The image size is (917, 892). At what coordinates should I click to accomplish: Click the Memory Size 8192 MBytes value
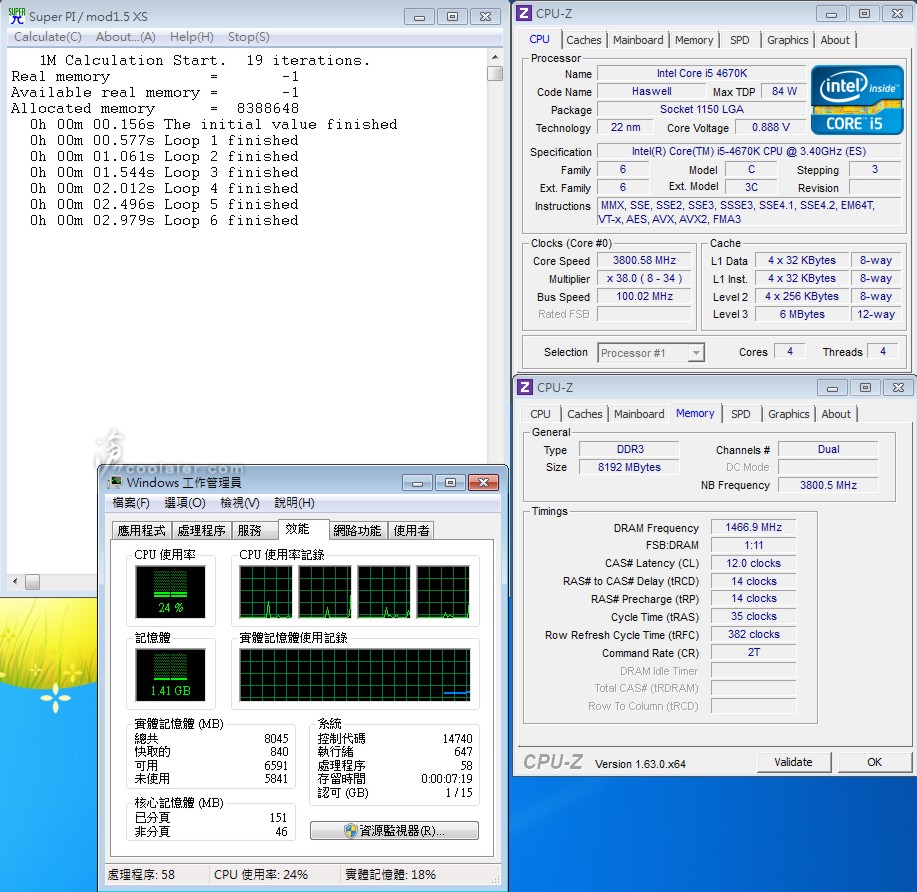click(x=629, y=467)
